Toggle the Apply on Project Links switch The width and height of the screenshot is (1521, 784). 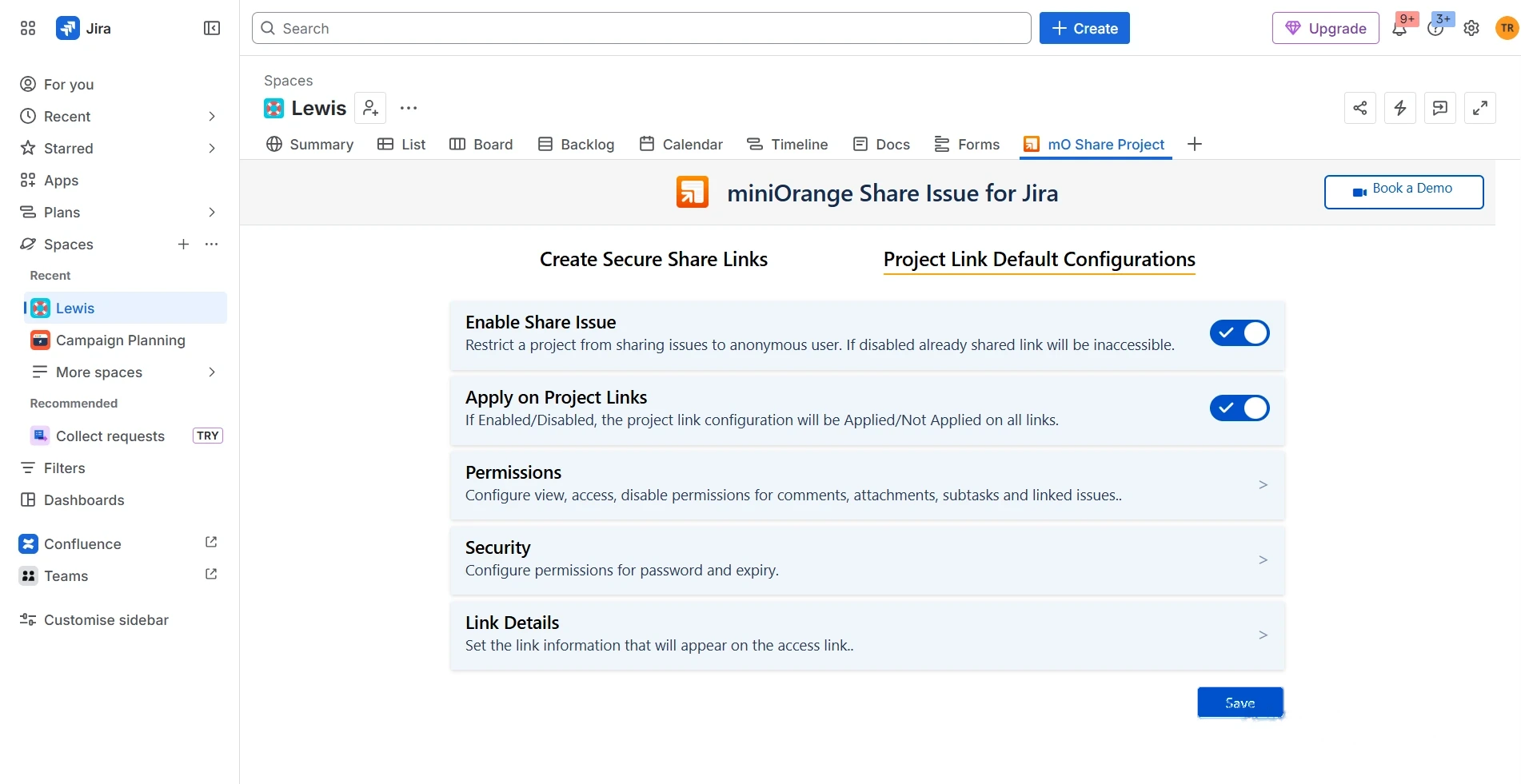[1240, 408]
